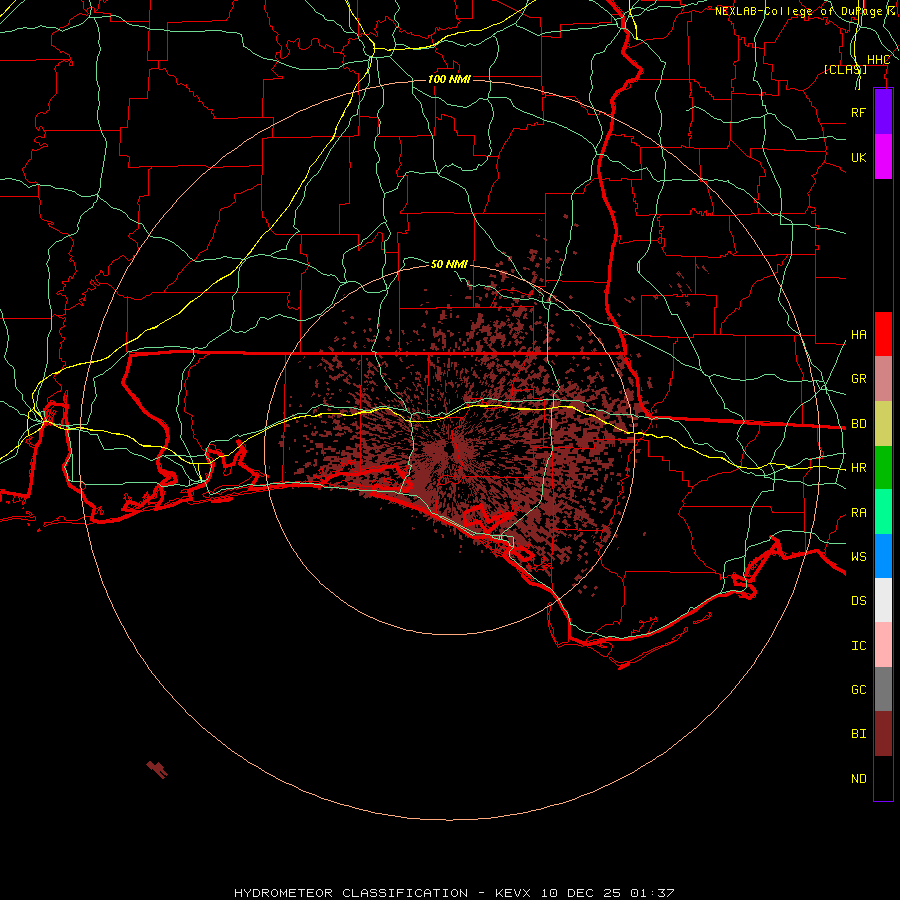The image size is (900, 900).
Task: Click the 'BD' legend label
Action: [858, 424]
